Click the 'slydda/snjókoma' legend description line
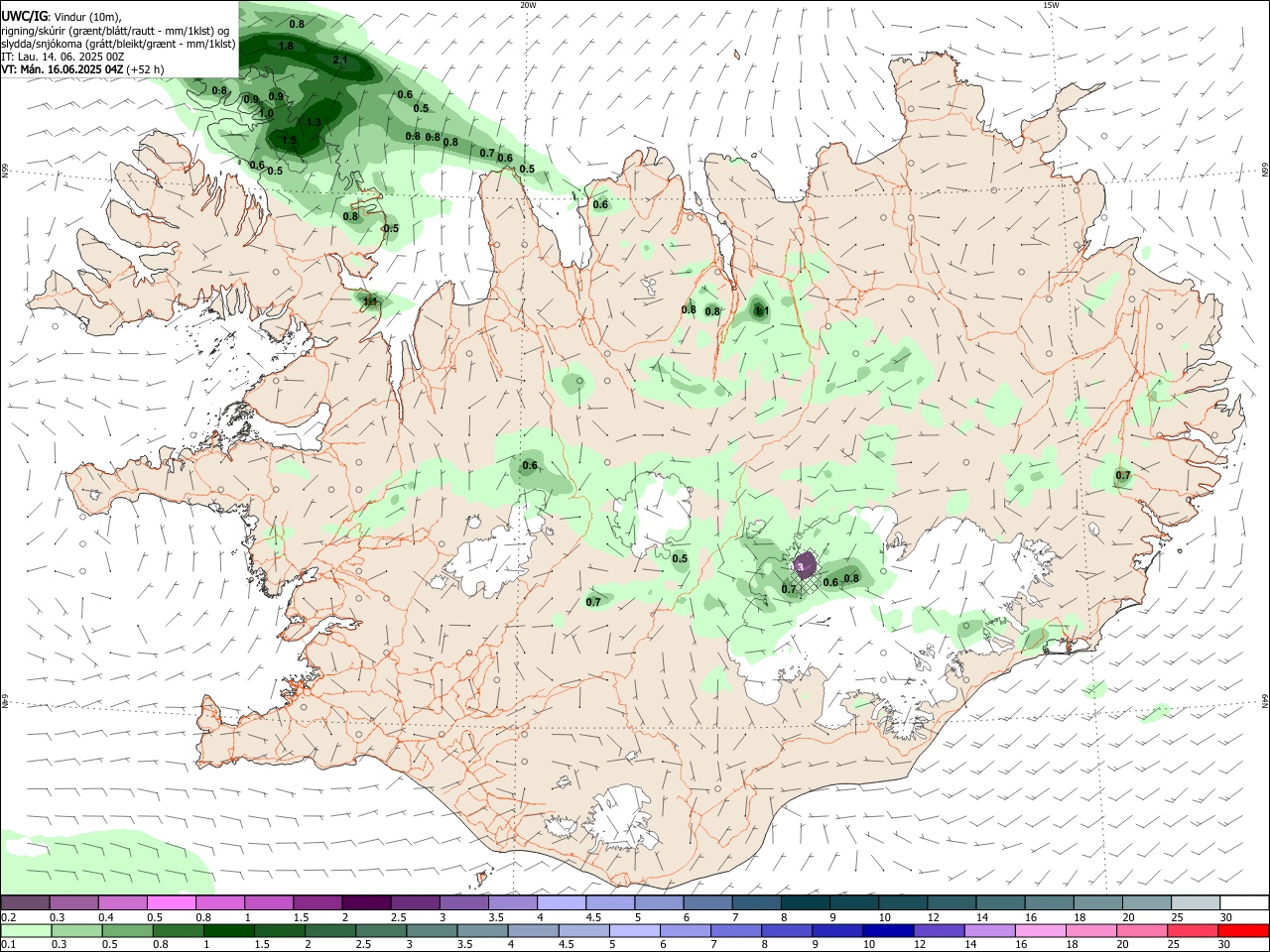This screenshot has height=952, width=1270. tap(118, 43)
